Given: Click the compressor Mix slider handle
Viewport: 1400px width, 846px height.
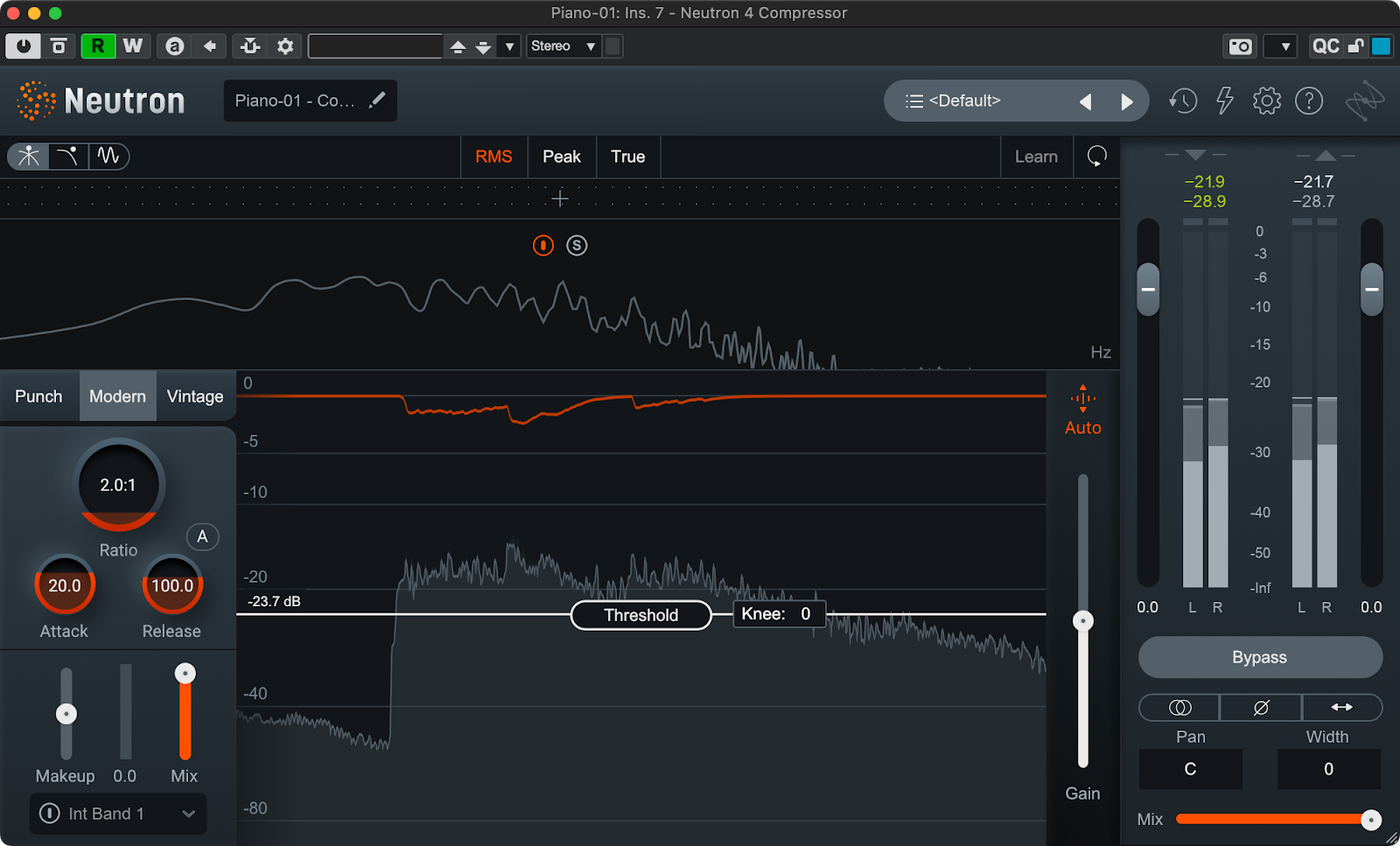Looking at the screenshot, I should [x=185, y=673].
